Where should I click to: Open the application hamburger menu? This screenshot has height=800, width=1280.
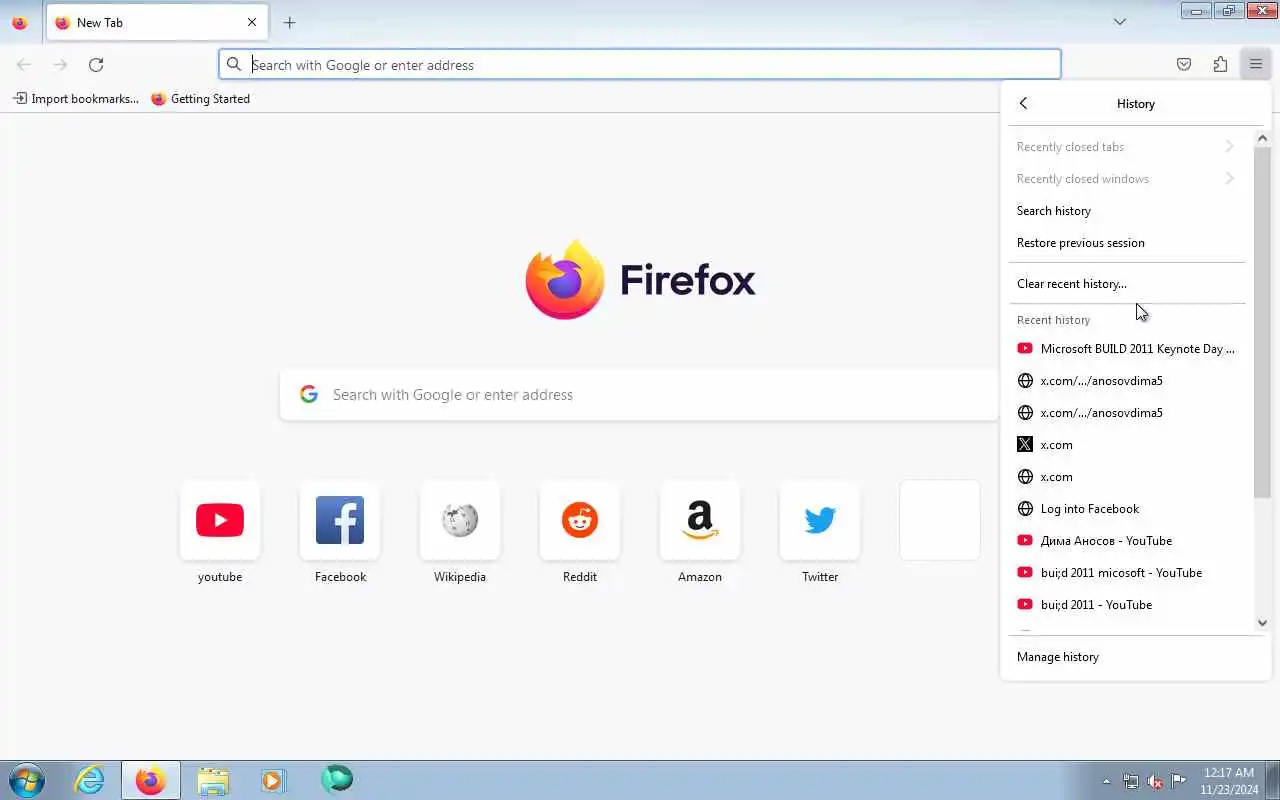(x=1256, y=65)
